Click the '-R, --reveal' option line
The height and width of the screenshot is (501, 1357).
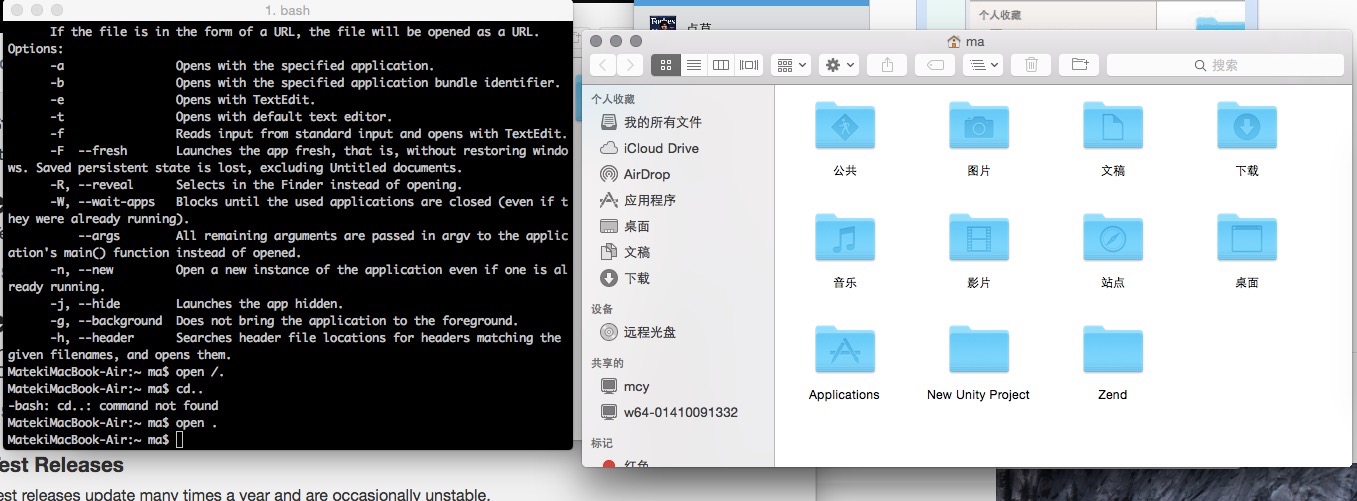pyautogui.click(x=255, y=185)
